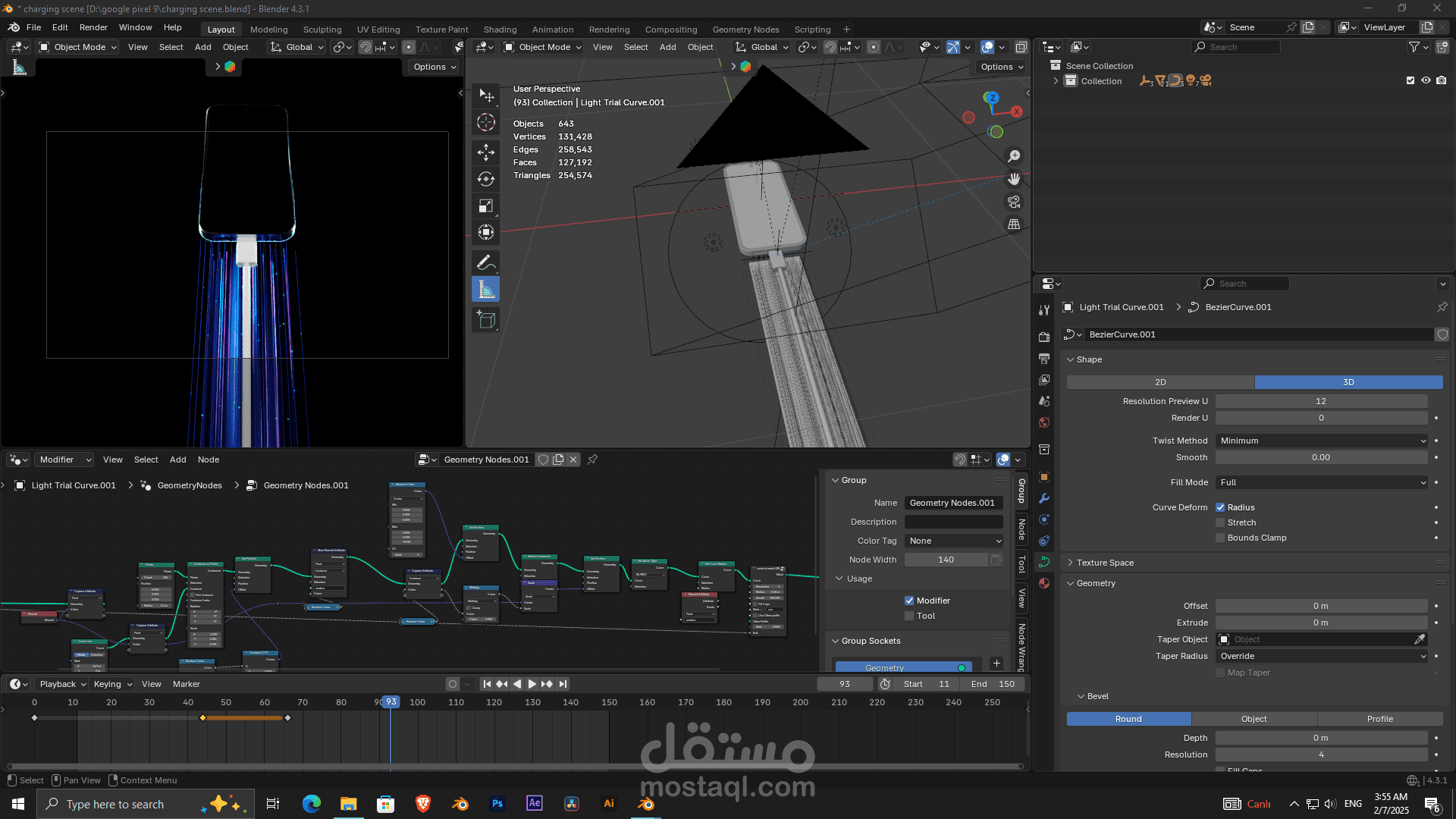The height and width of the screenshot is (819, 1456).
Task: Open the Modifiers properties tab wrench icon
Action: click(x=1044, y=498)
